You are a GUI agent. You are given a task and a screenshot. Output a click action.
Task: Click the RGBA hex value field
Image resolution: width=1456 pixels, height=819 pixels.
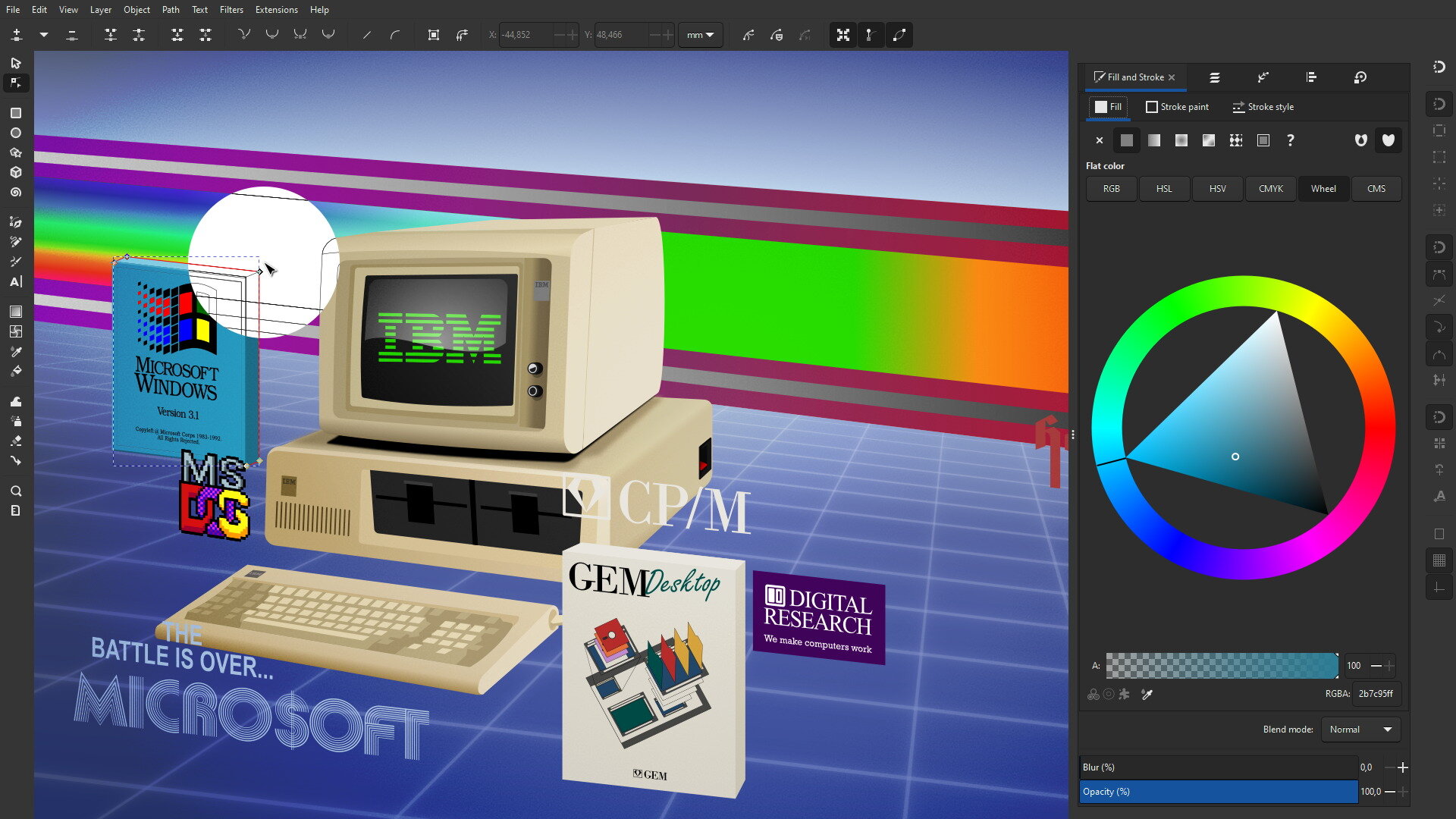pos(1376,694)
